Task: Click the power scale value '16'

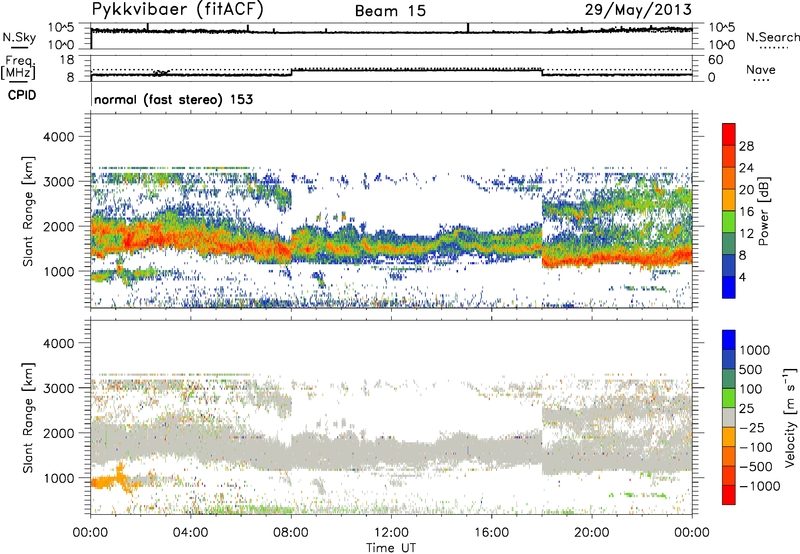Action: (746, 212)
